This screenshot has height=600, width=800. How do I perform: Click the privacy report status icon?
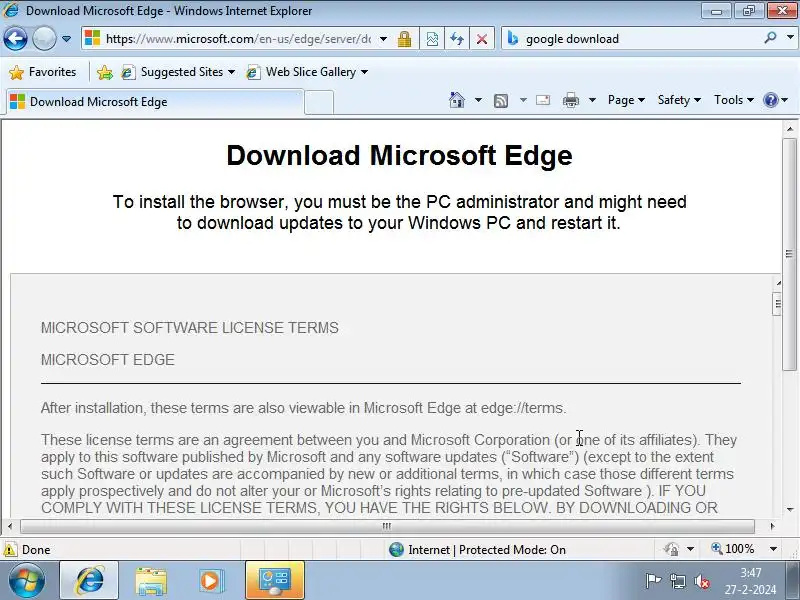coord(671,549)
